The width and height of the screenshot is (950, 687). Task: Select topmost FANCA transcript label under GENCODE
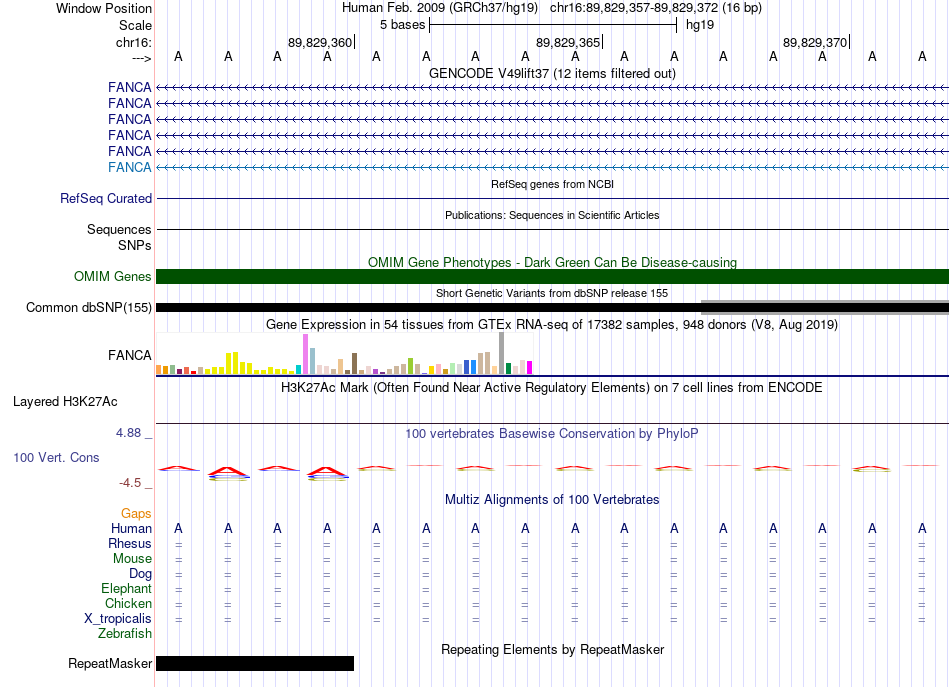[130, 87]
